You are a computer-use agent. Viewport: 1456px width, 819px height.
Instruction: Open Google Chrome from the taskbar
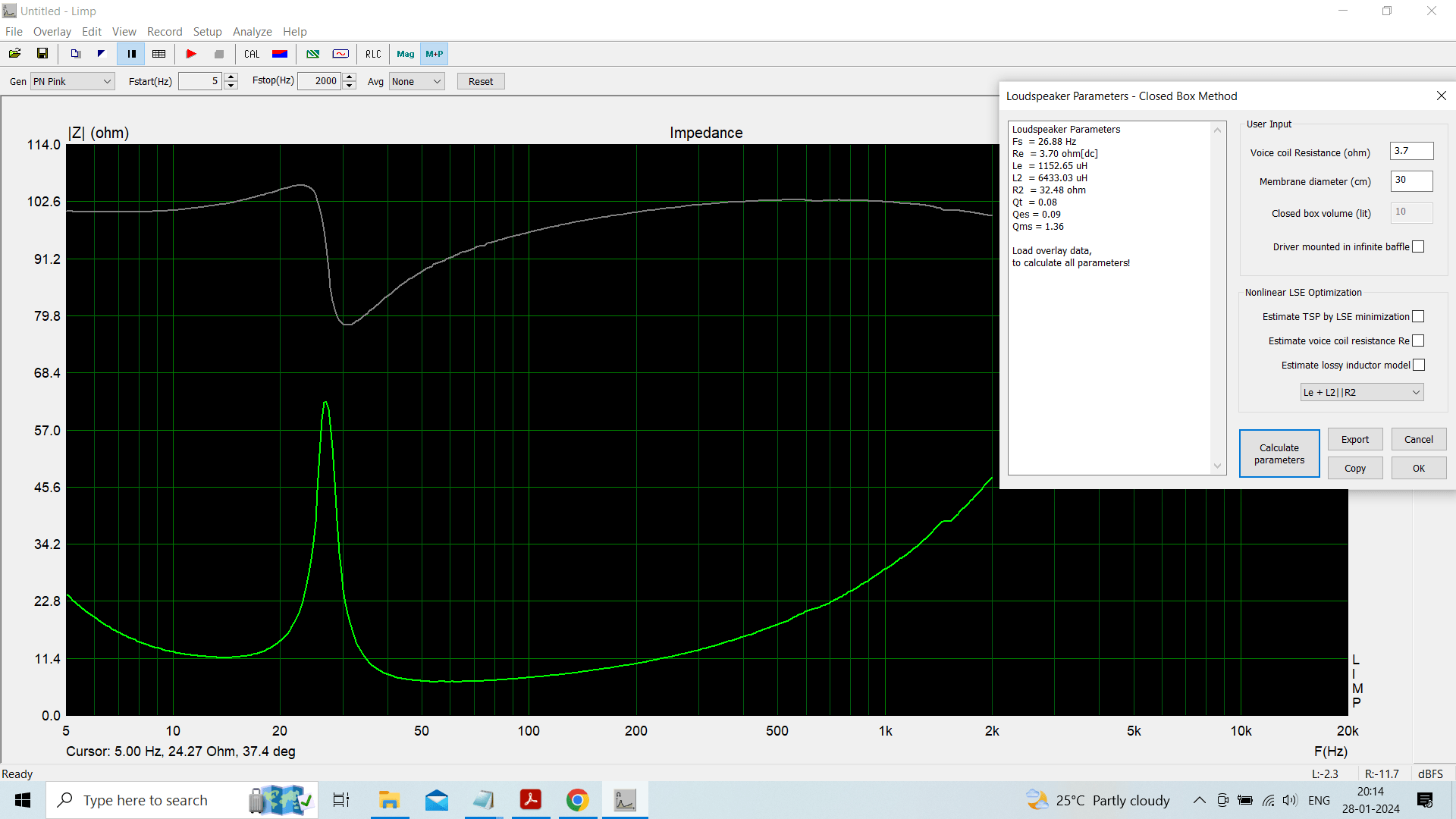pyautogui.click(x=578, y=800)
